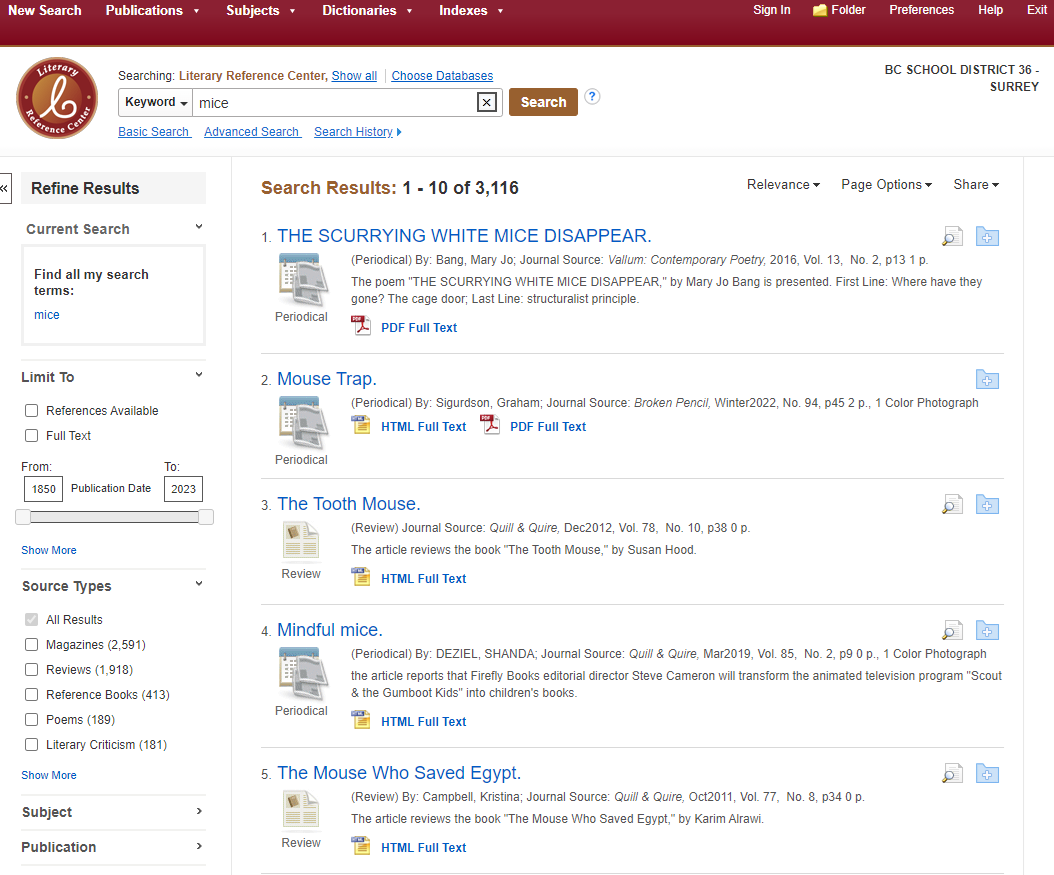Add Scurrying White Mice result to folder
This screenshot has height=875, width=1054.
(x=987, y=237)
